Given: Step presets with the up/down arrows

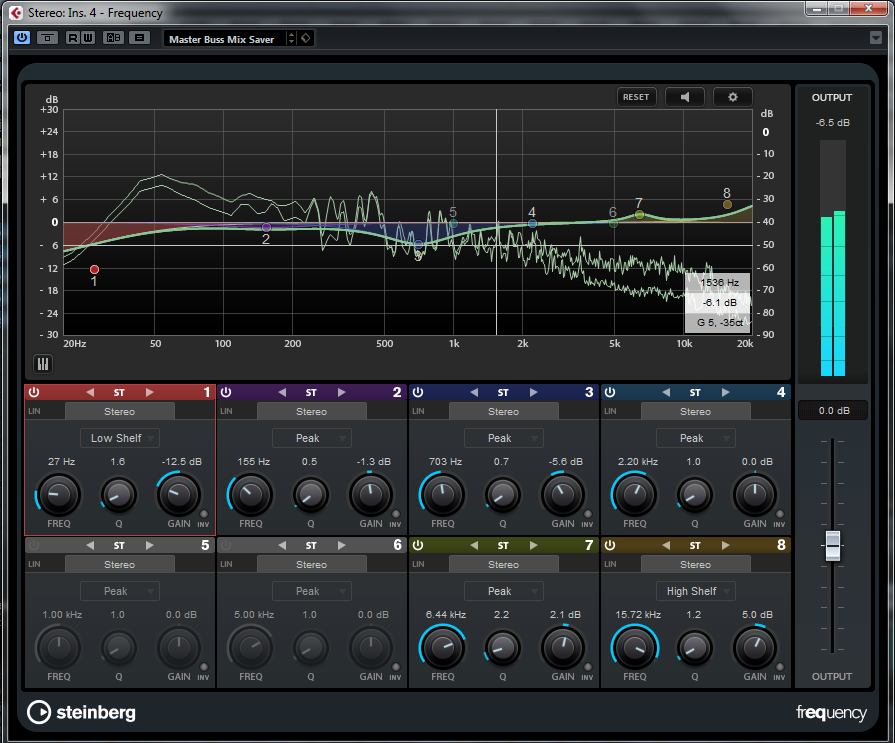Looking at the screenshot, I should (292, 38).
